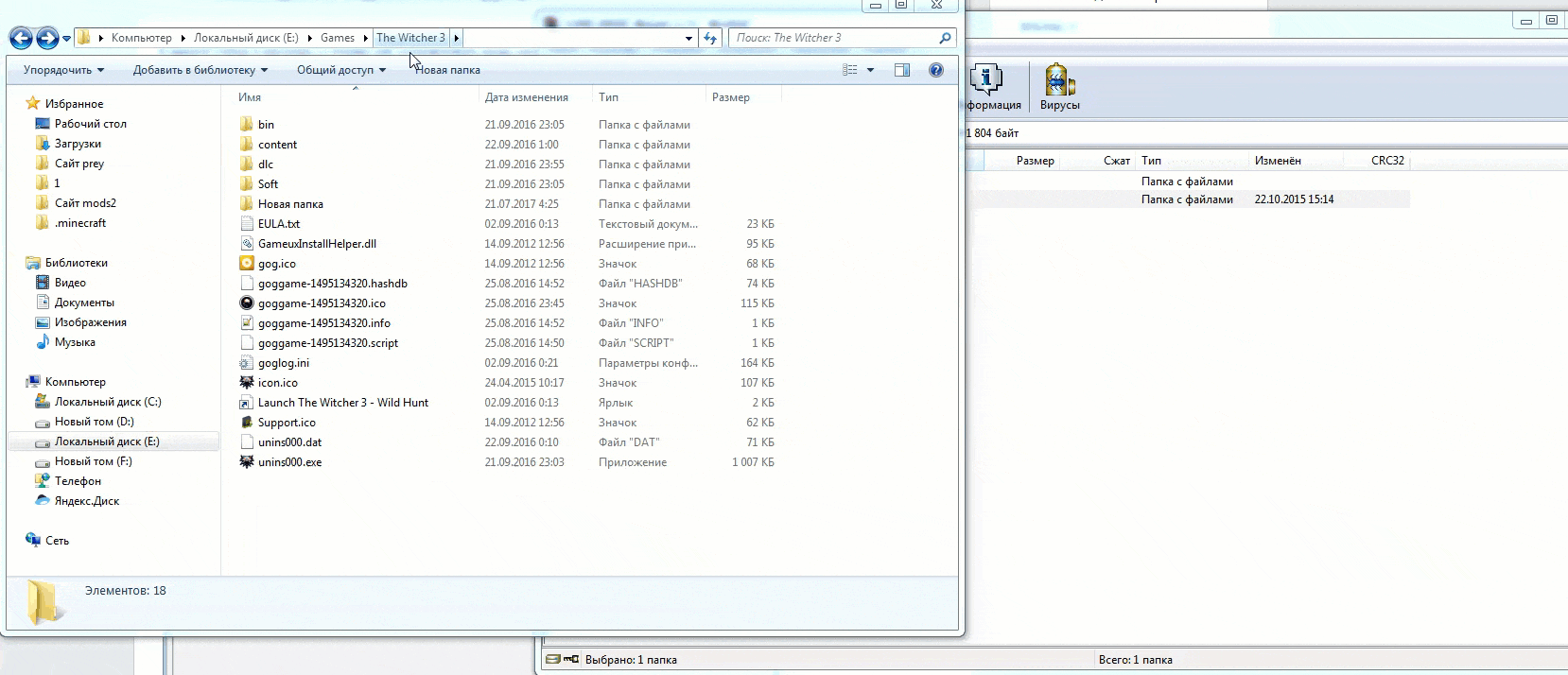Toggle the preview pane icon
Screen dimensions: 1568x675
click(902, 70)
